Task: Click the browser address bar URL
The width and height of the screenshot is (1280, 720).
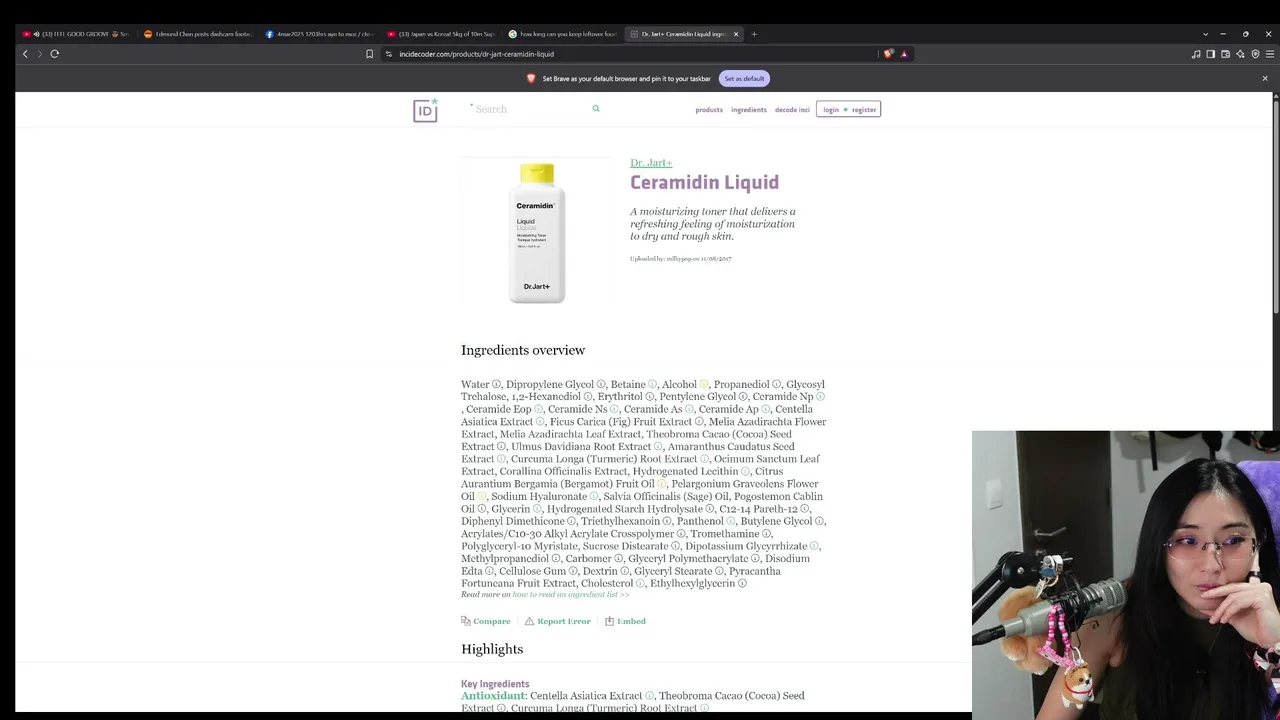Action: click(x=476, y=54)
